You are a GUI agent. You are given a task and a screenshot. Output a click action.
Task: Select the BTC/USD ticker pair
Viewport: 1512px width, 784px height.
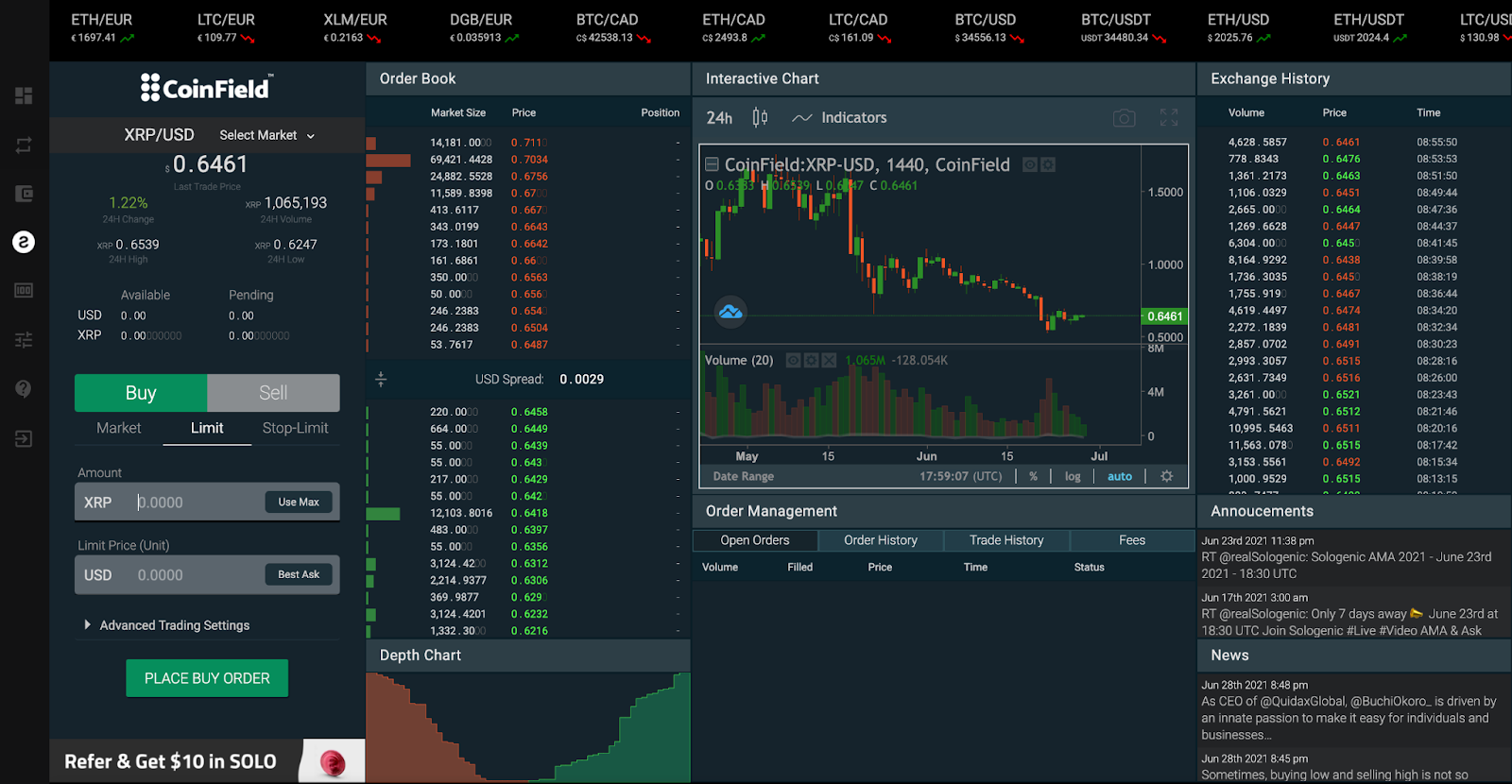pyautogui.click(x=989, y=28)
